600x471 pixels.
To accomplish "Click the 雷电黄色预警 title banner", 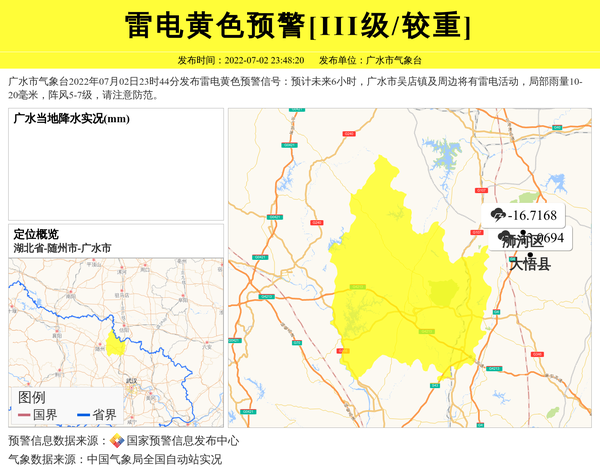I will 299,25.
